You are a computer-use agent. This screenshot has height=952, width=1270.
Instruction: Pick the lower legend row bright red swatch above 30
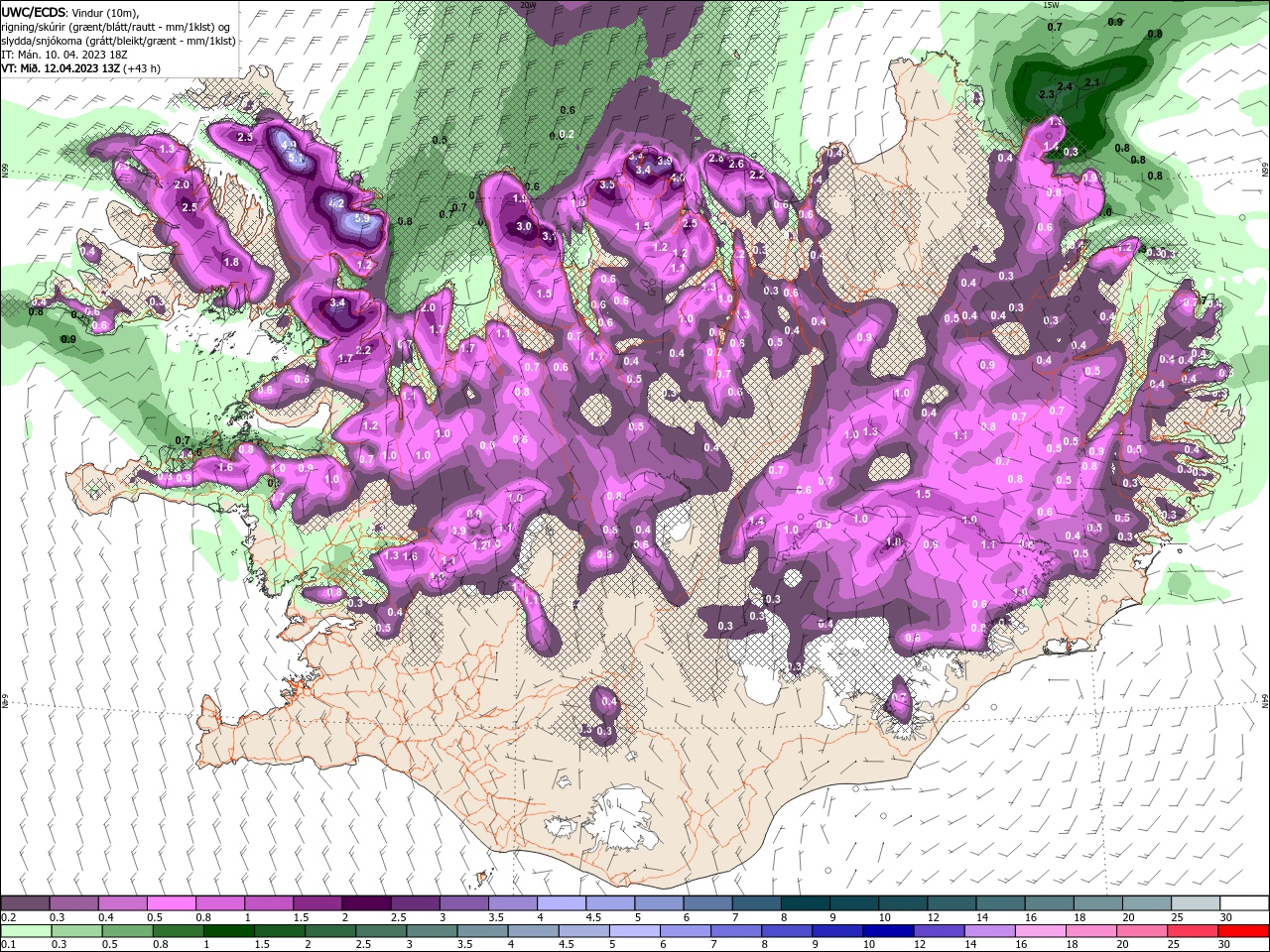(1243, 931)
